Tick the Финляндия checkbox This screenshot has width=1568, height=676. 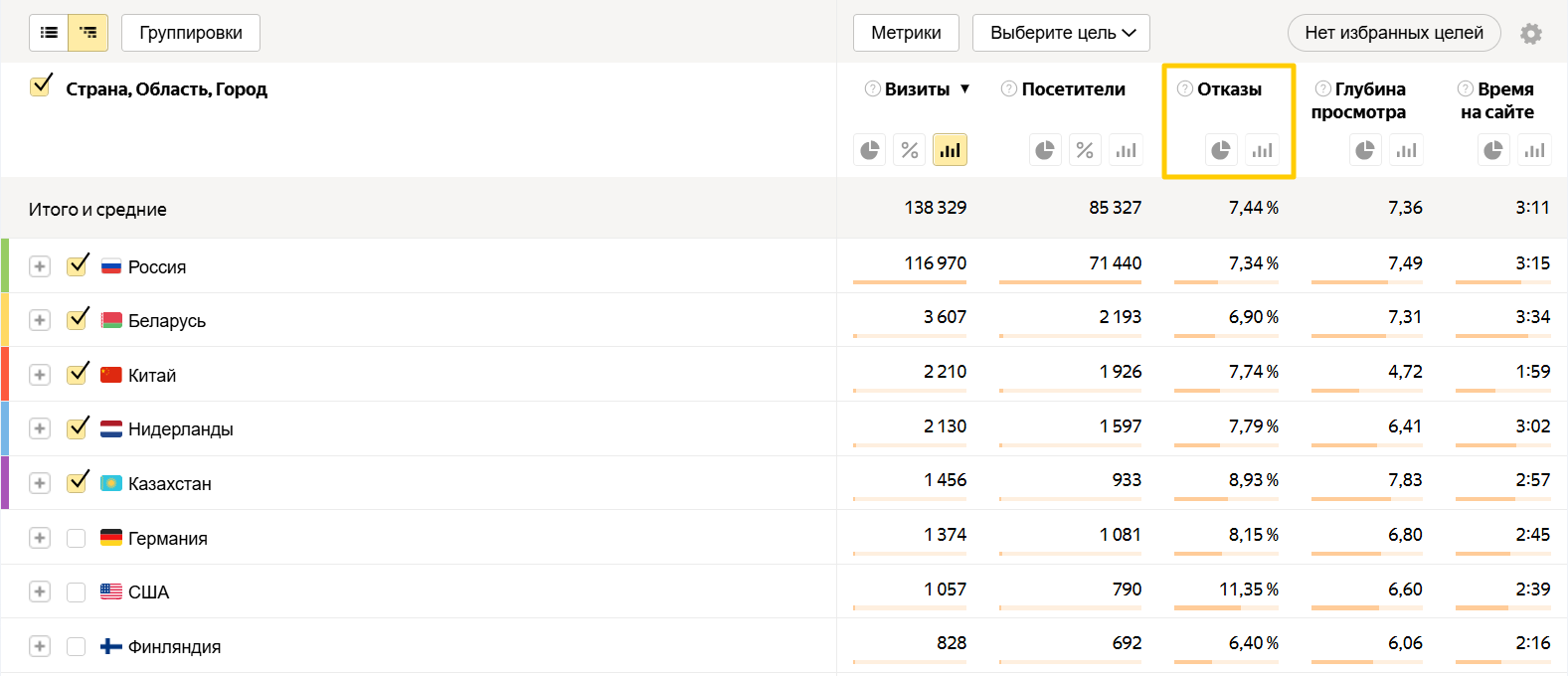click(x=77, y=646)
